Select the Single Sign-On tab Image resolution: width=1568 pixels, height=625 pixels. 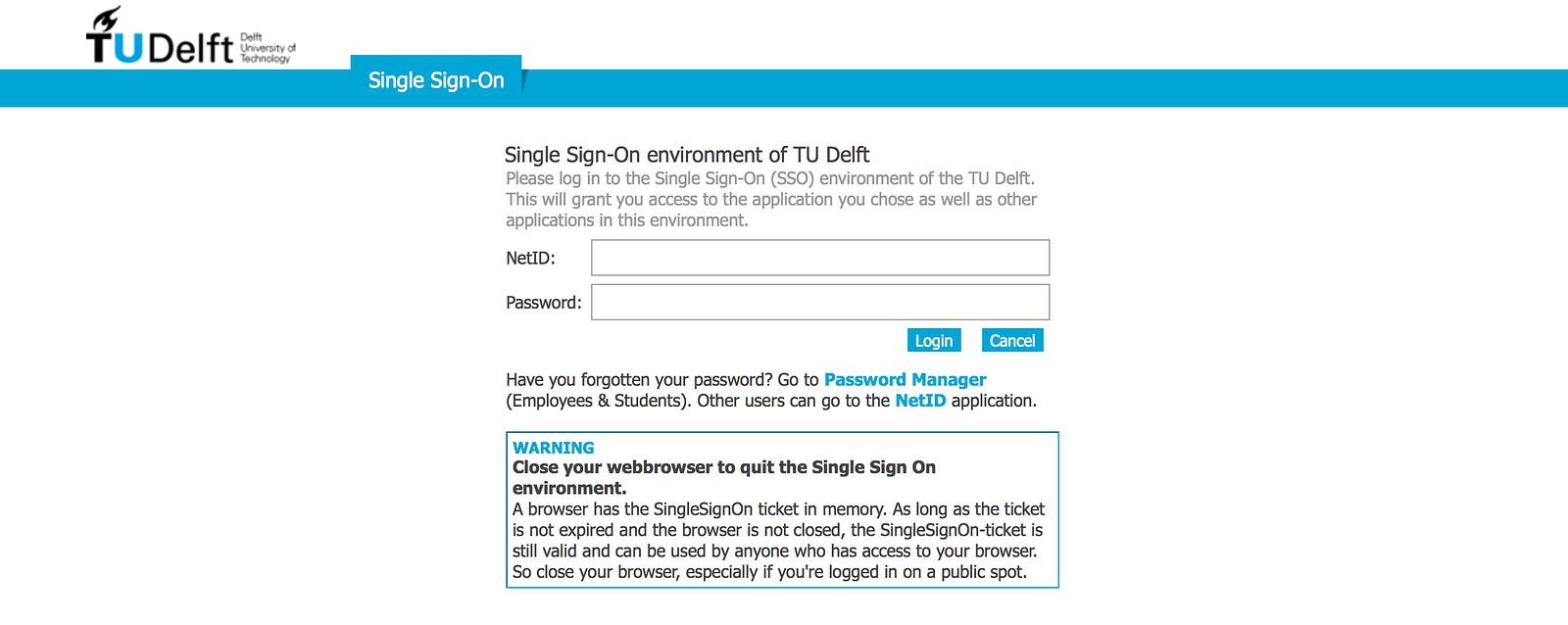(435, 80)
